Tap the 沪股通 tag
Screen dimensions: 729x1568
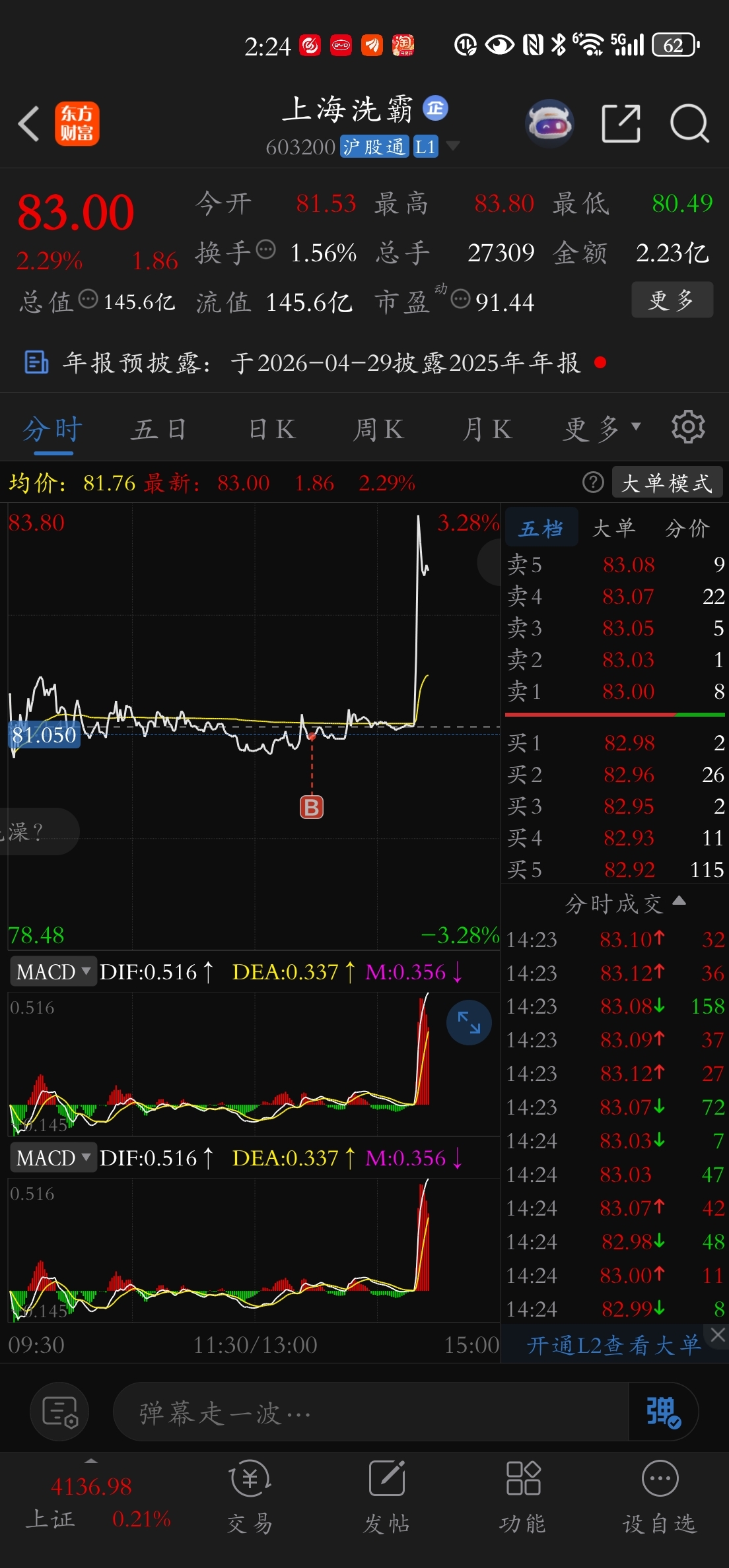[374, 147]
